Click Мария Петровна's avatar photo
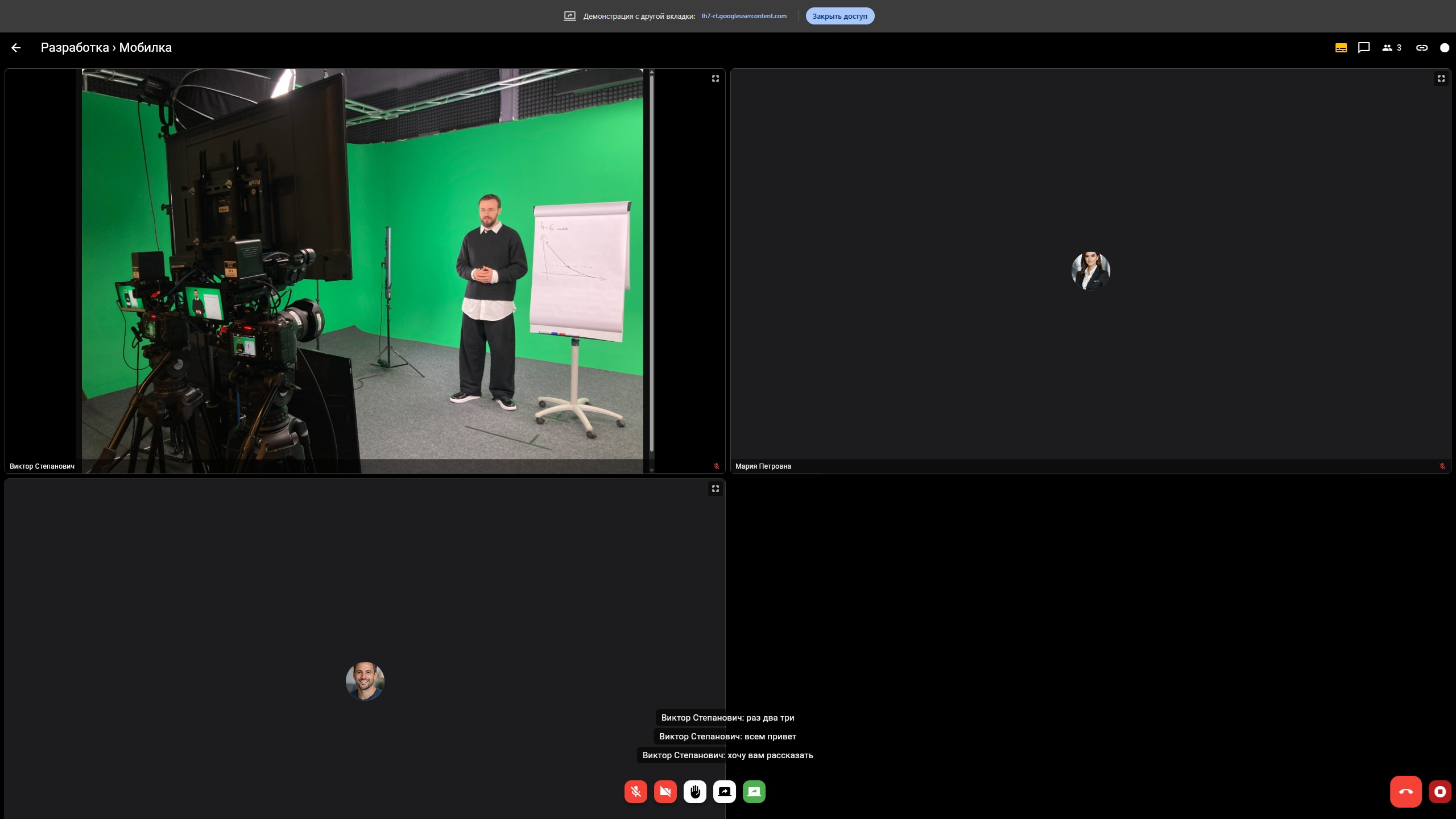 coord(1091,271)
